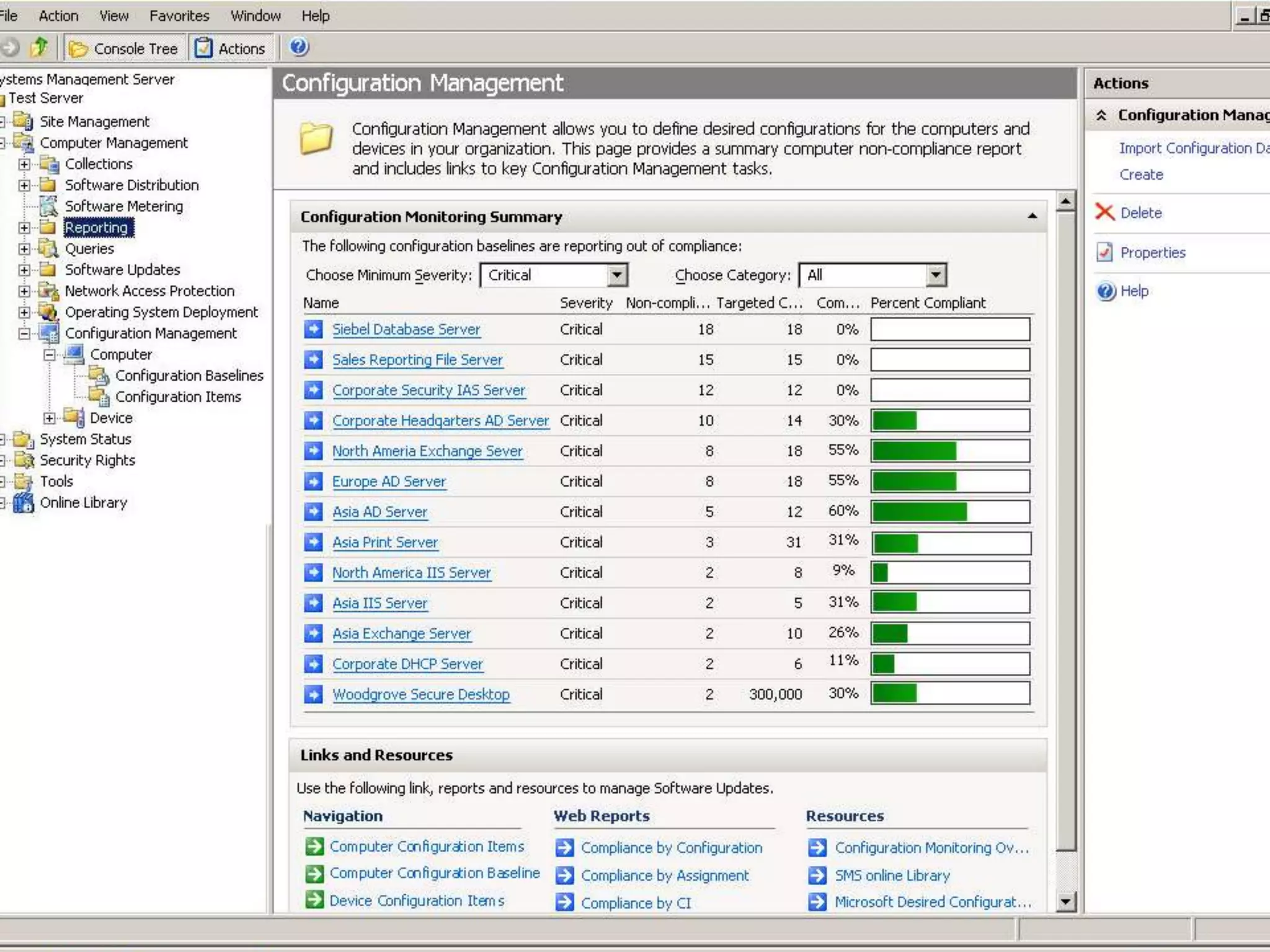This screenshot has height=952, width=1270.
Task: Open the Corporate DHCP Server link
Action: point(407,664)
